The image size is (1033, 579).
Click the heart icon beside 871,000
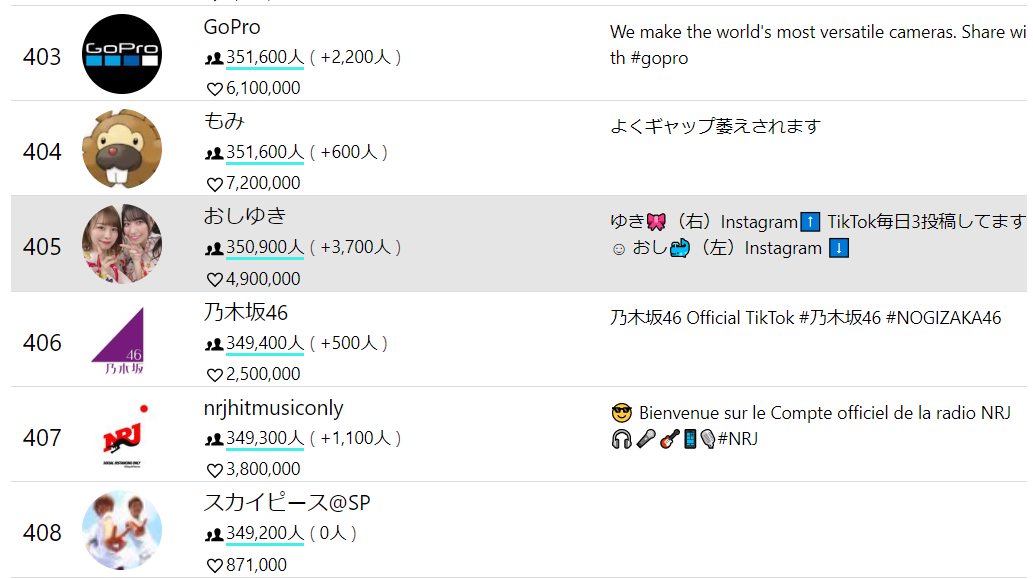point(215,565)
